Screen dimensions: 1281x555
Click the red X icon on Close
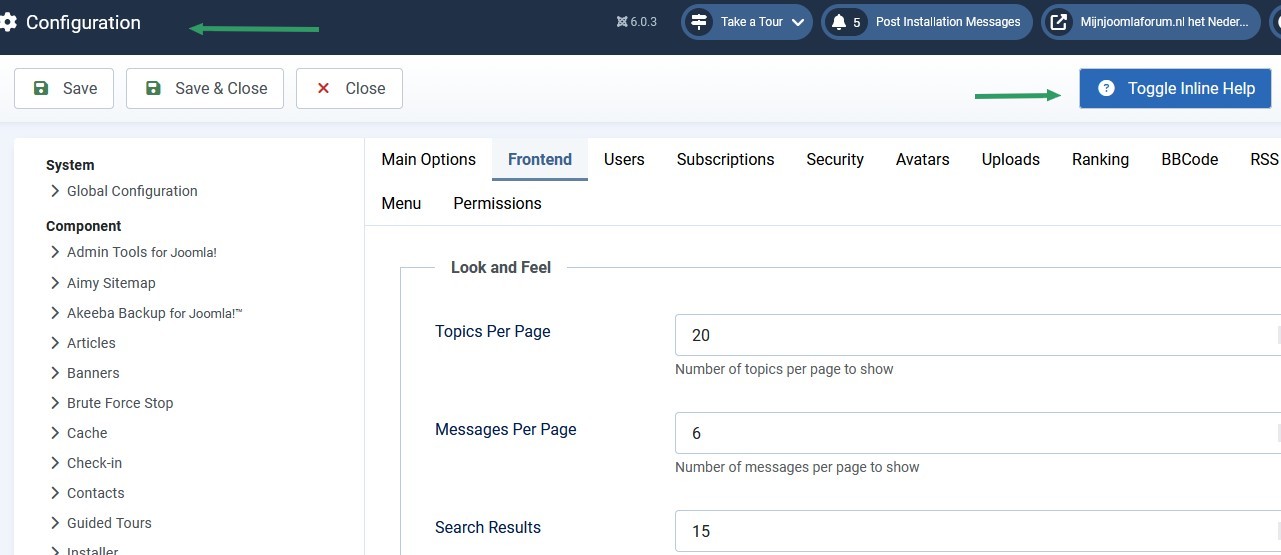coord(323,88)
